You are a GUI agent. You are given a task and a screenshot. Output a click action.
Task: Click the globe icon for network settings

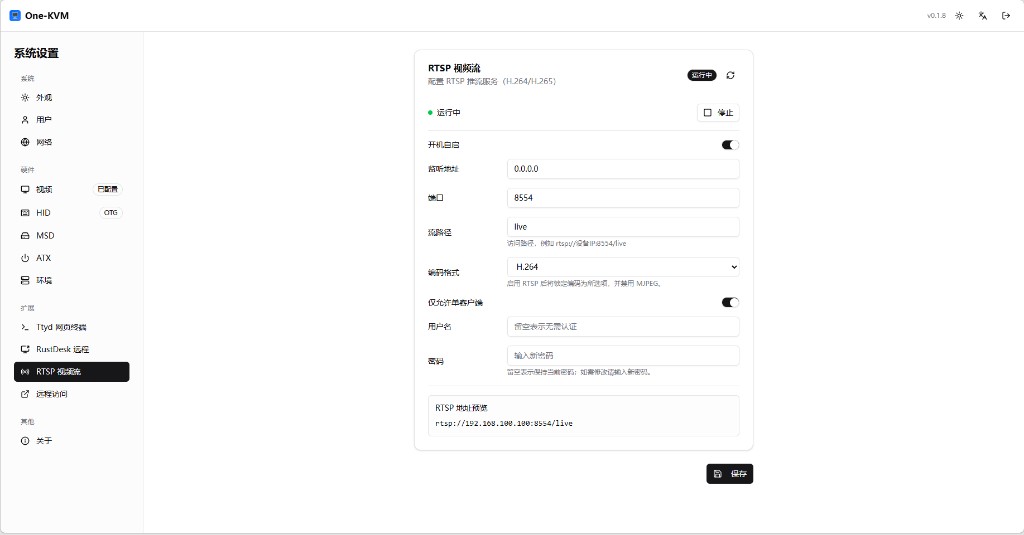click(x=26, y=142)
